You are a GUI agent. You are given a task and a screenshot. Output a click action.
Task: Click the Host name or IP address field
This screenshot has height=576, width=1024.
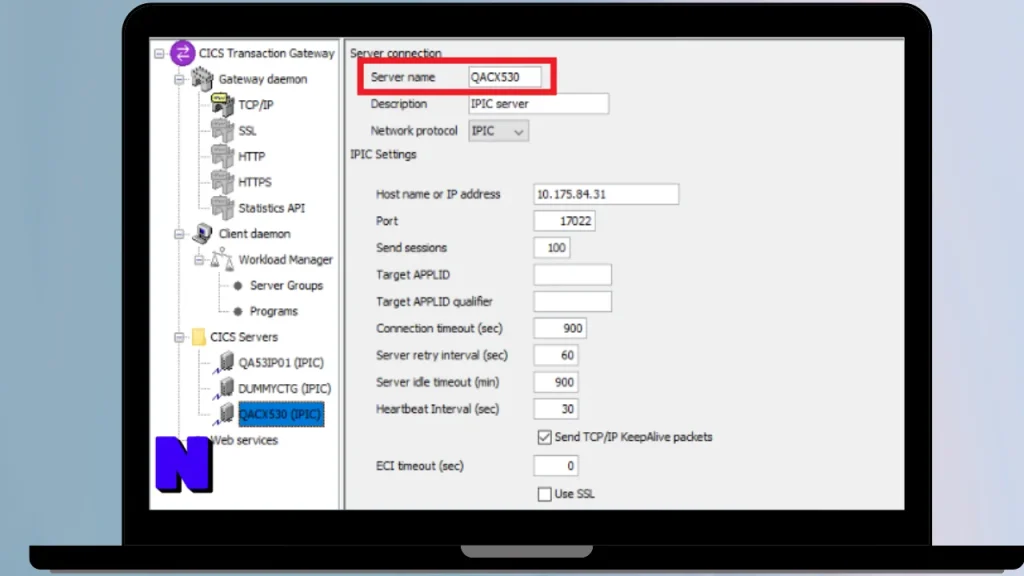click(x=606, y=194)
